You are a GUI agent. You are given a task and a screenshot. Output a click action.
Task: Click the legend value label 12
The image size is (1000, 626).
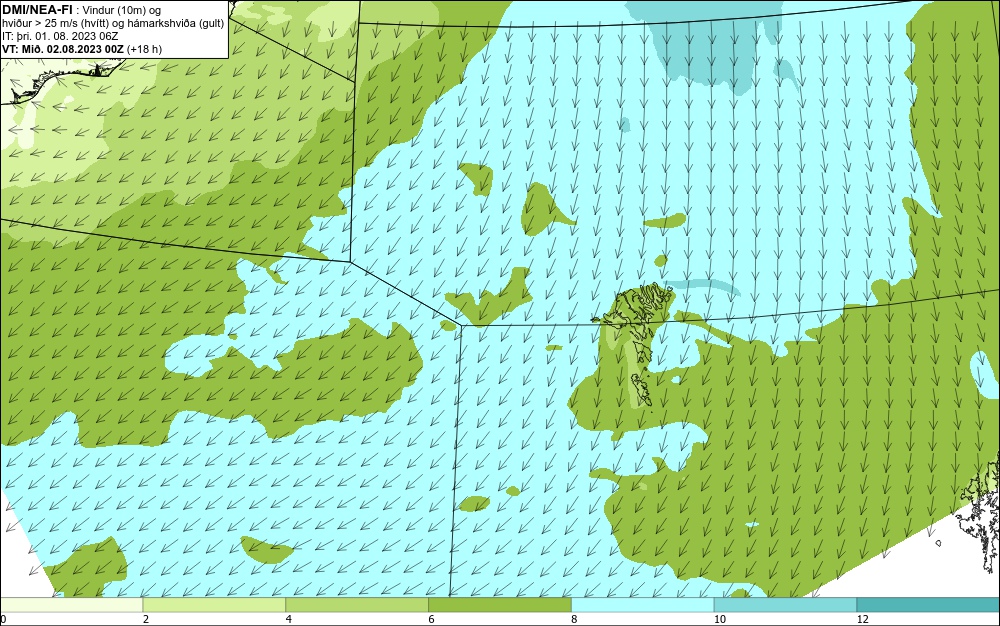pyautogui.click(x=863, y=619)
